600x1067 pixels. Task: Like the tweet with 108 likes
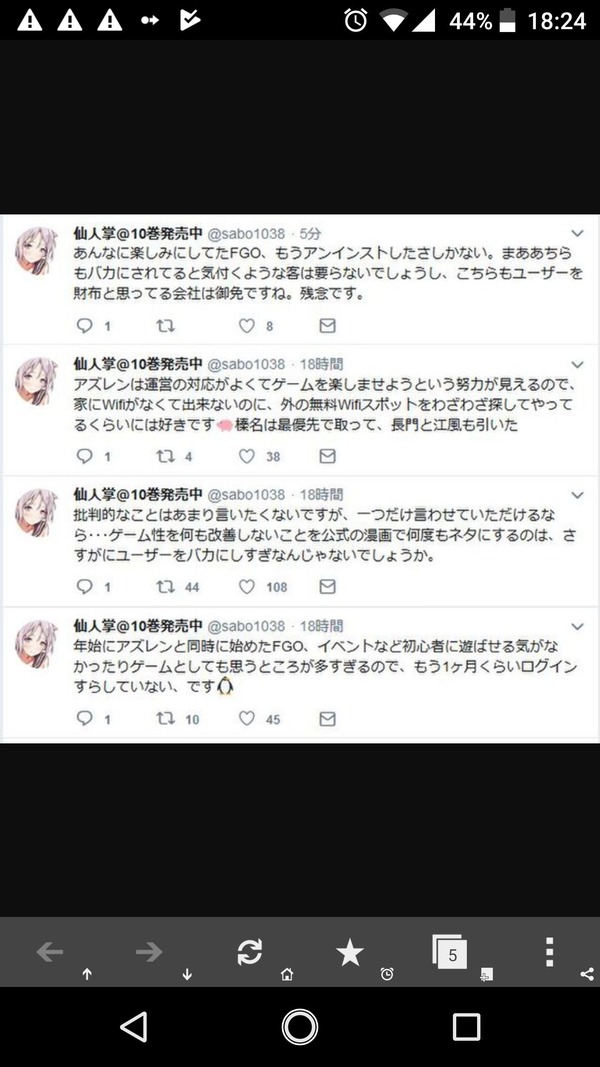click(x=247, y=587)
